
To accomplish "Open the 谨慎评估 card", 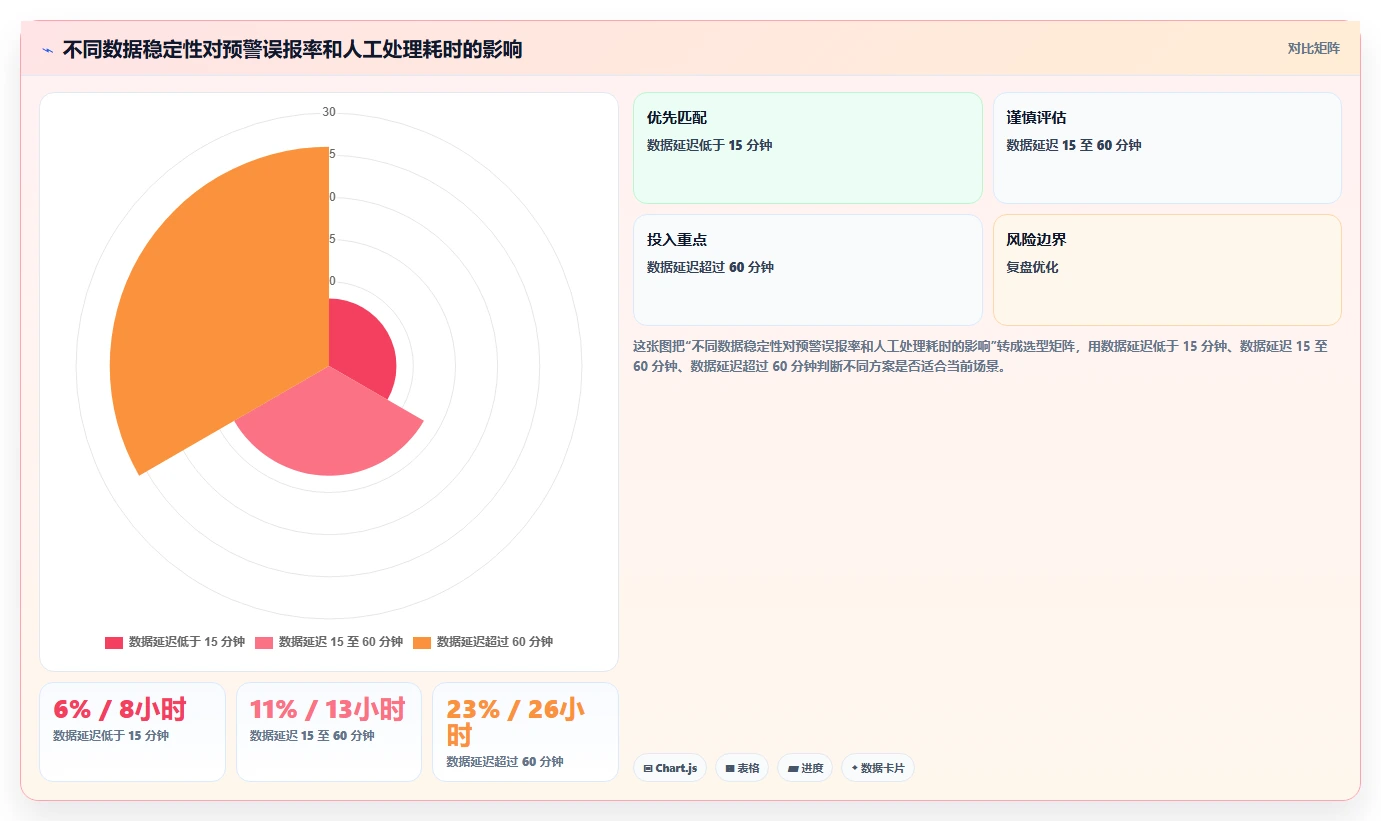I will point(1167,148).
